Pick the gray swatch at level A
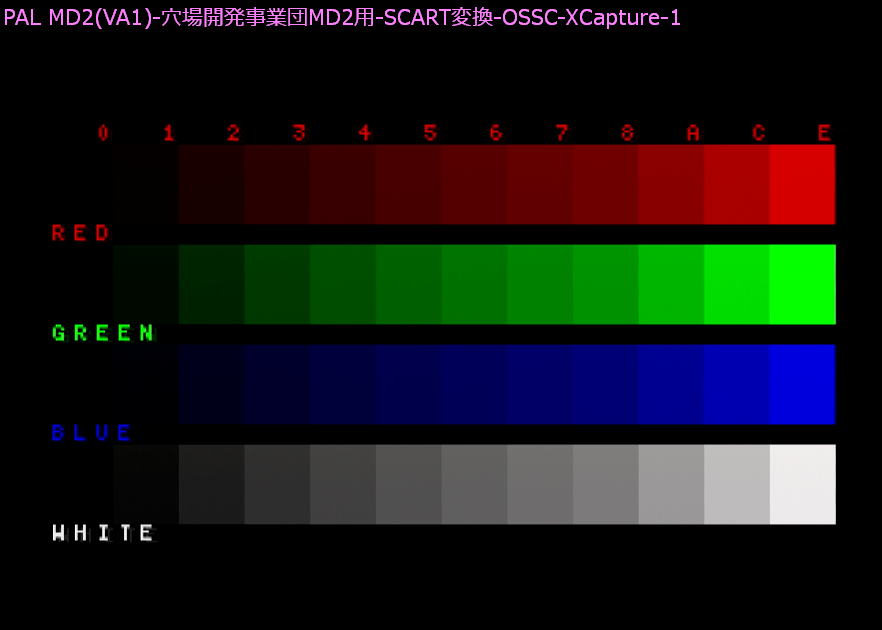 click(x=671, y=484)
